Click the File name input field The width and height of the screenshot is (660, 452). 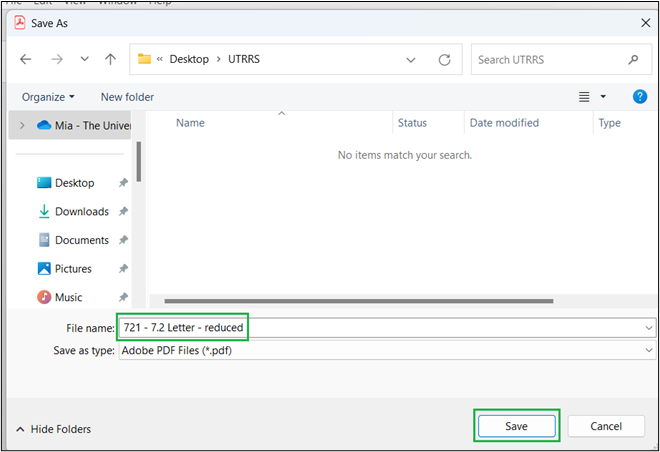click(380, 327)
